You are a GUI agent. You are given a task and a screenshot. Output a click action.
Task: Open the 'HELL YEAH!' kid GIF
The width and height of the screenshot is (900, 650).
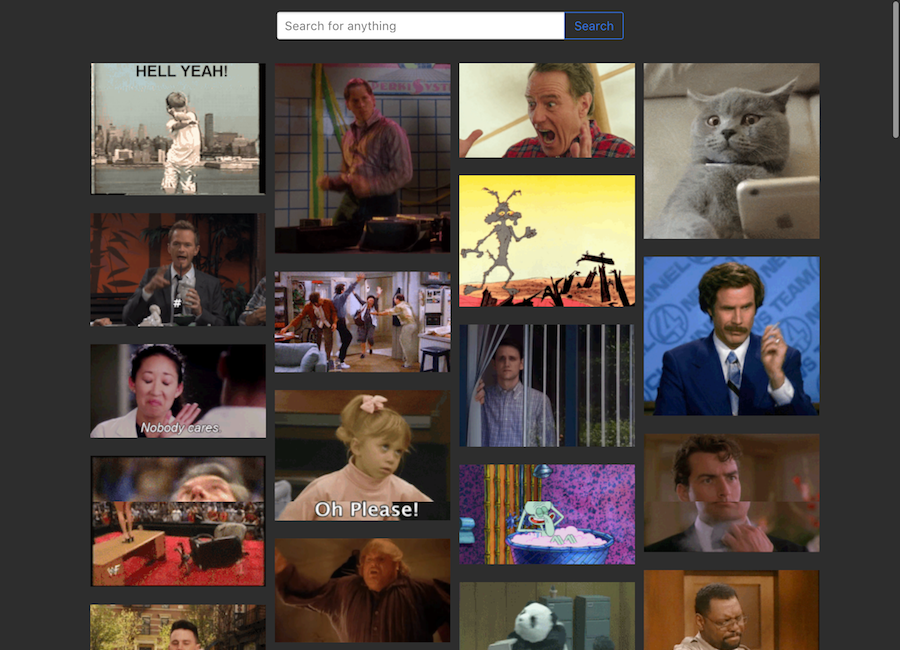click(x=177, y=128)
